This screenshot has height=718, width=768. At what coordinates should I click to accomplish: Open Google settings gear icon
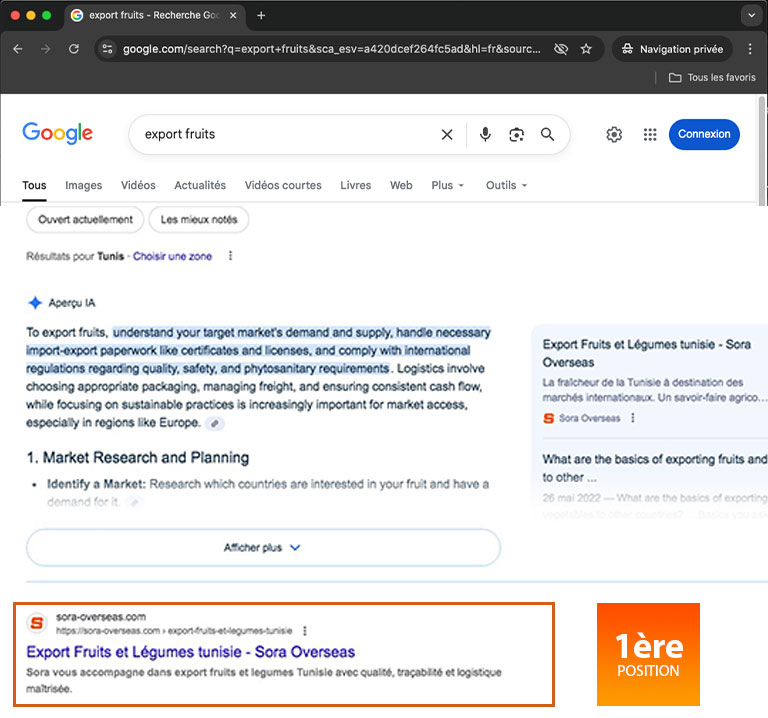point(614,135)
